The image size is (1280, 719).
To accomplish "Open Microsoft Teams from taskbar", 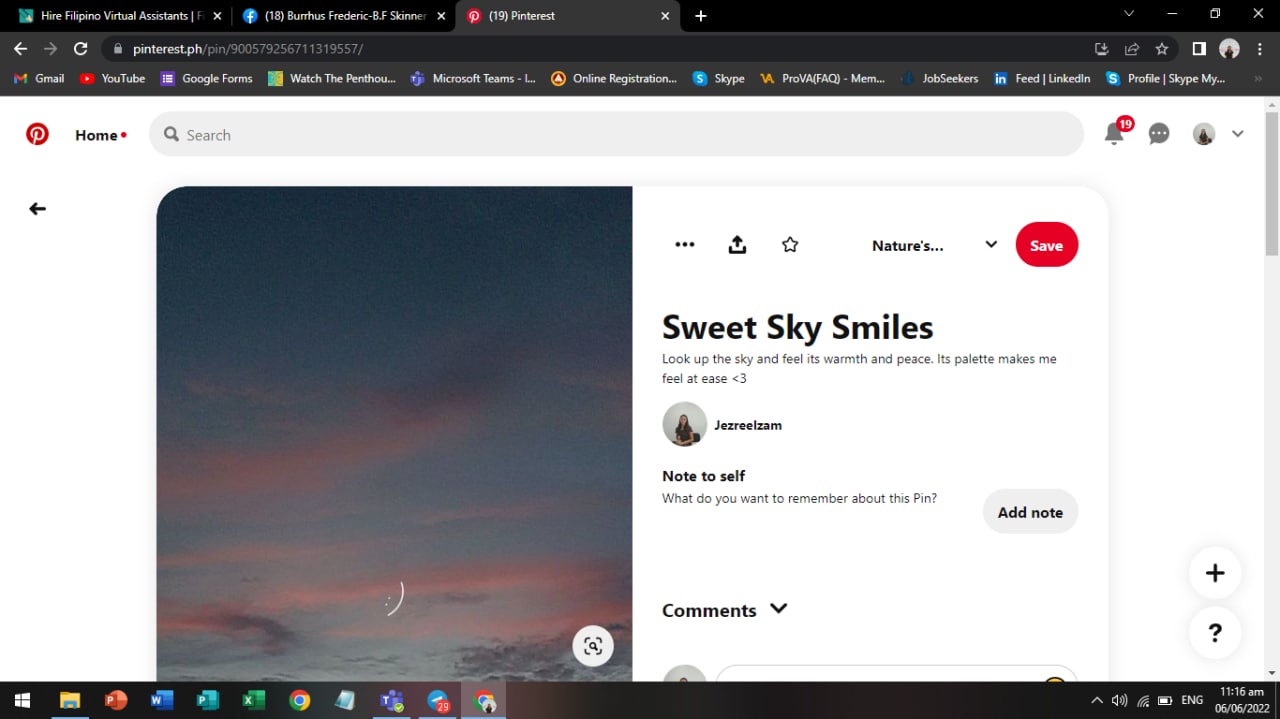I will (x=391, y=700).
